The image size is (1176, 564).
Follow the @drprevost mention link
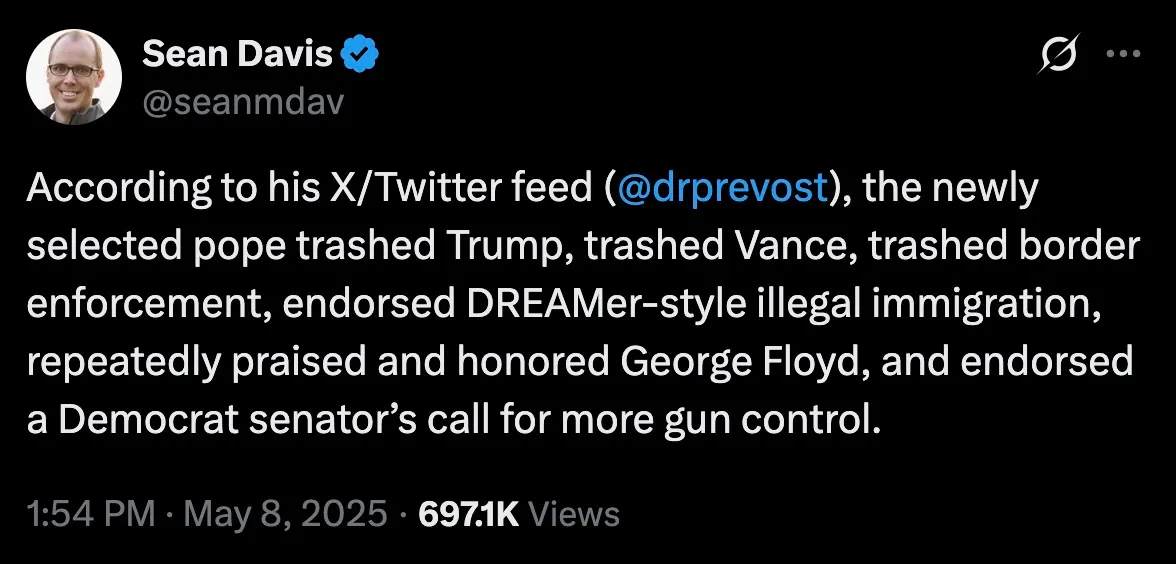[722, 190]
